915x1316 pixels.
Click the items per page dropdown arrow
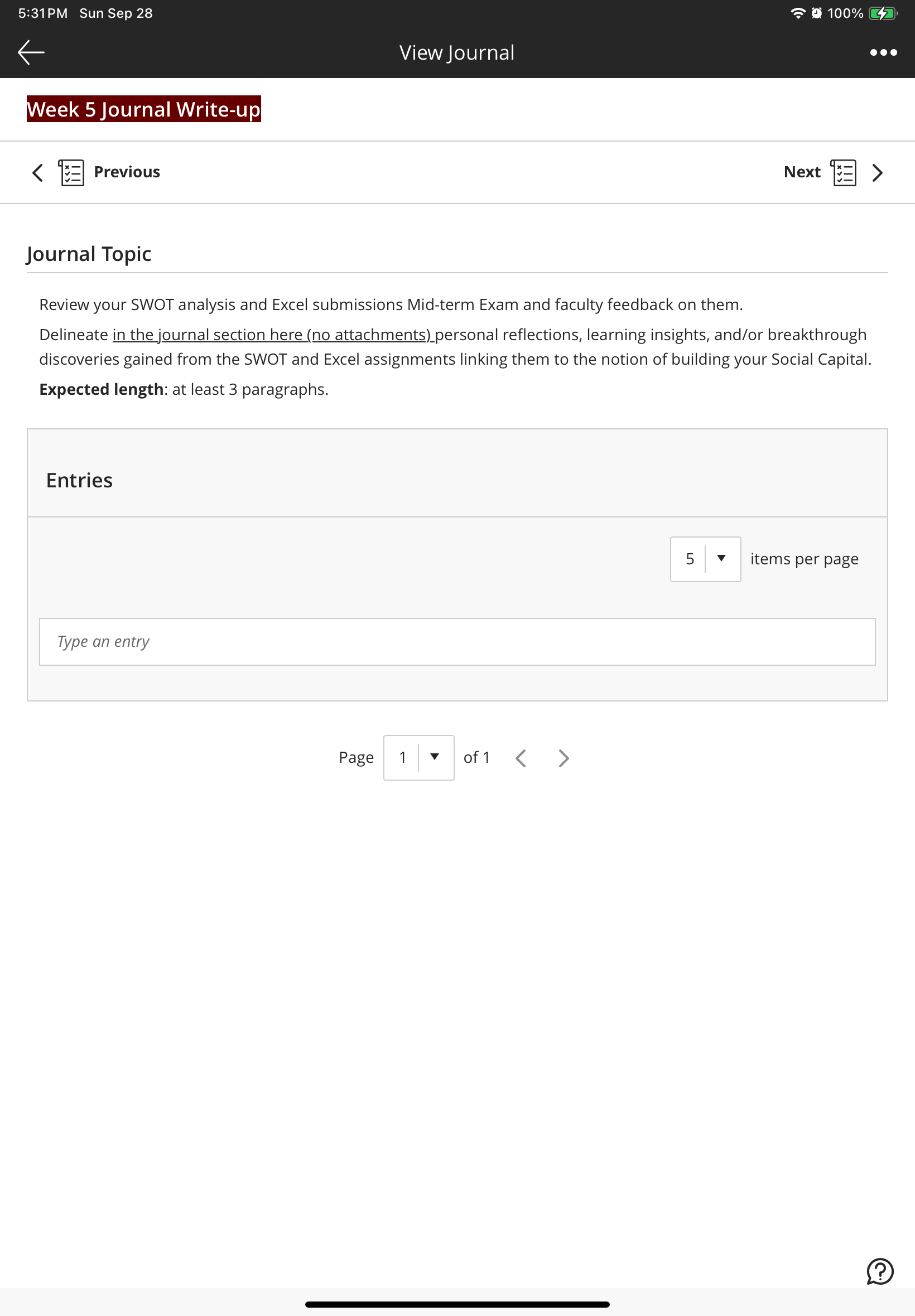[x=721, y=558]
